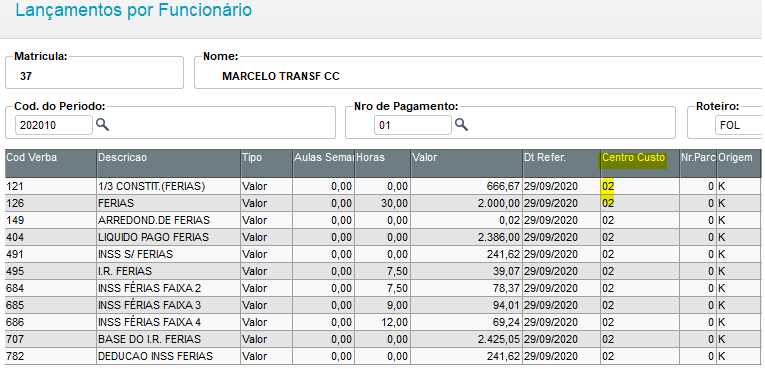Click the Nro de Pagamento field 01
The width and height of the screenshot is (765, 369).
413,125
